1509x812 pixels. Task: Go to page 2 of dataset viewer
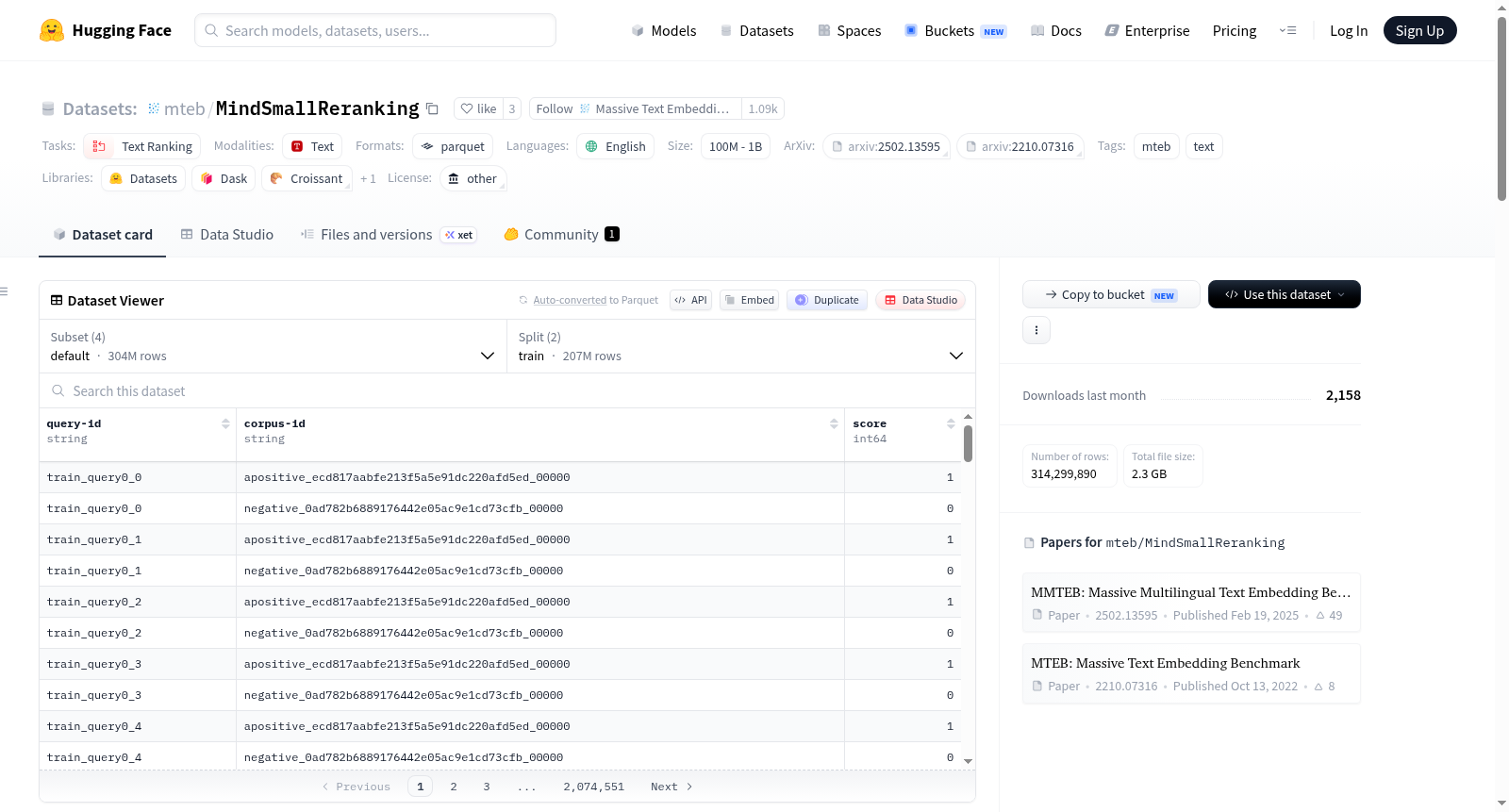pos(454,787)
